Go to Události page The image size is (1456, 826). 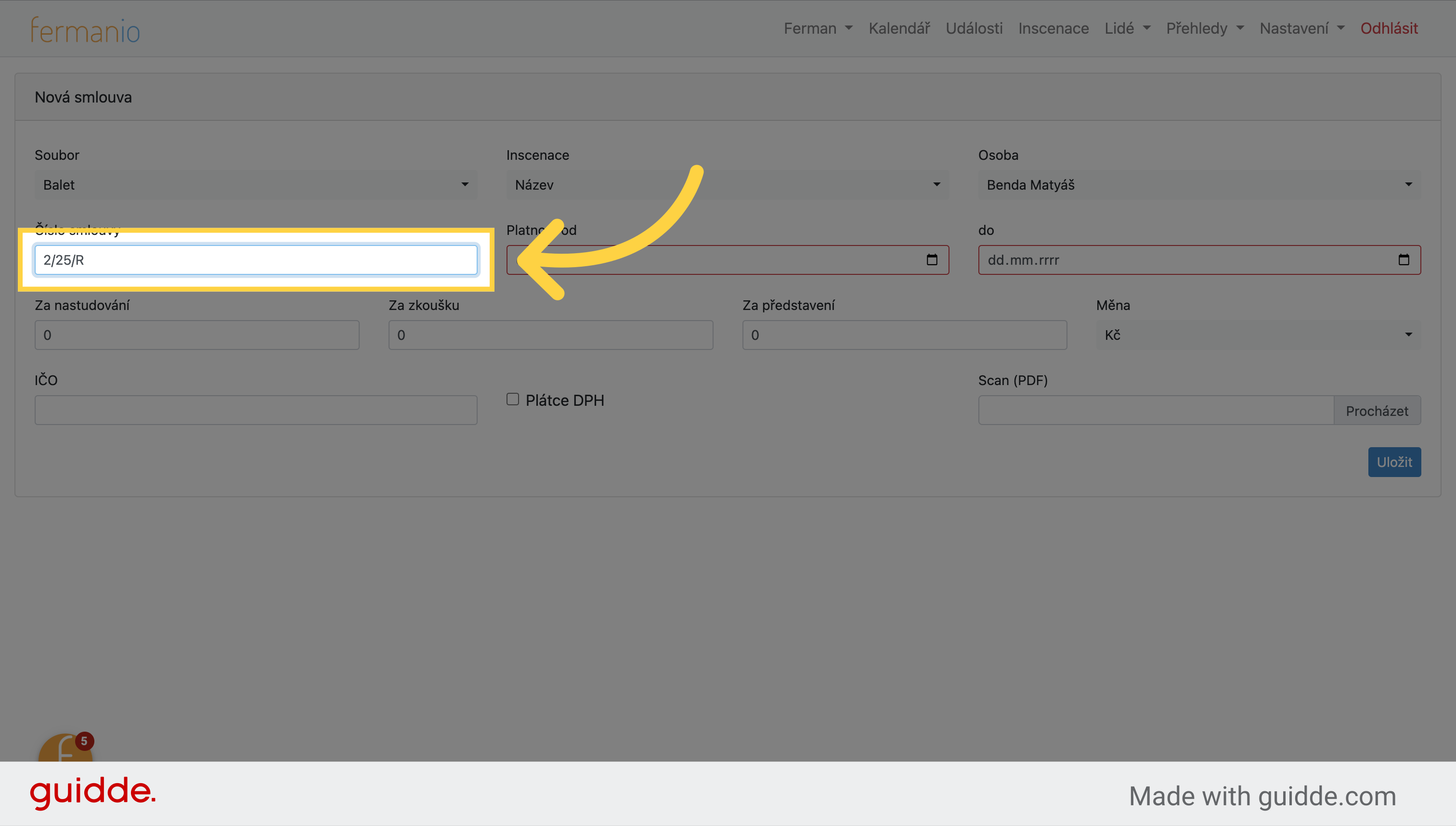pyautogui.click(x=974, y=28)
